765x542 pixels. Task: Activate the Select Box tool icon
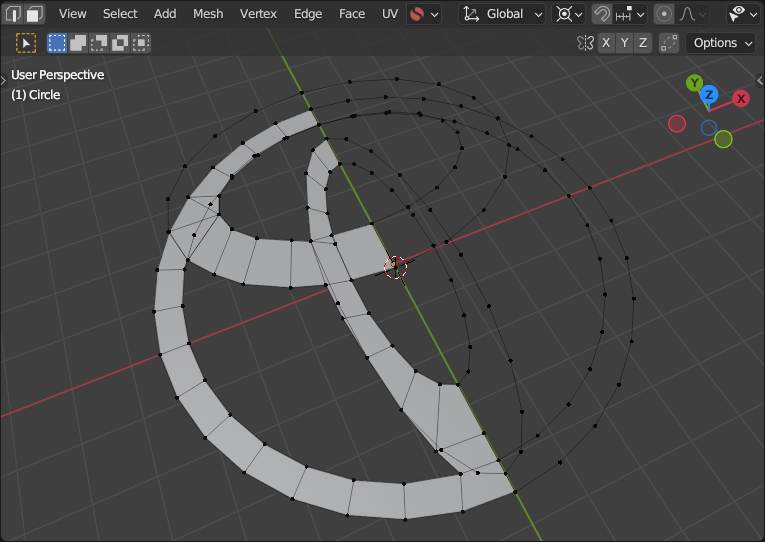tap(26, 43)
